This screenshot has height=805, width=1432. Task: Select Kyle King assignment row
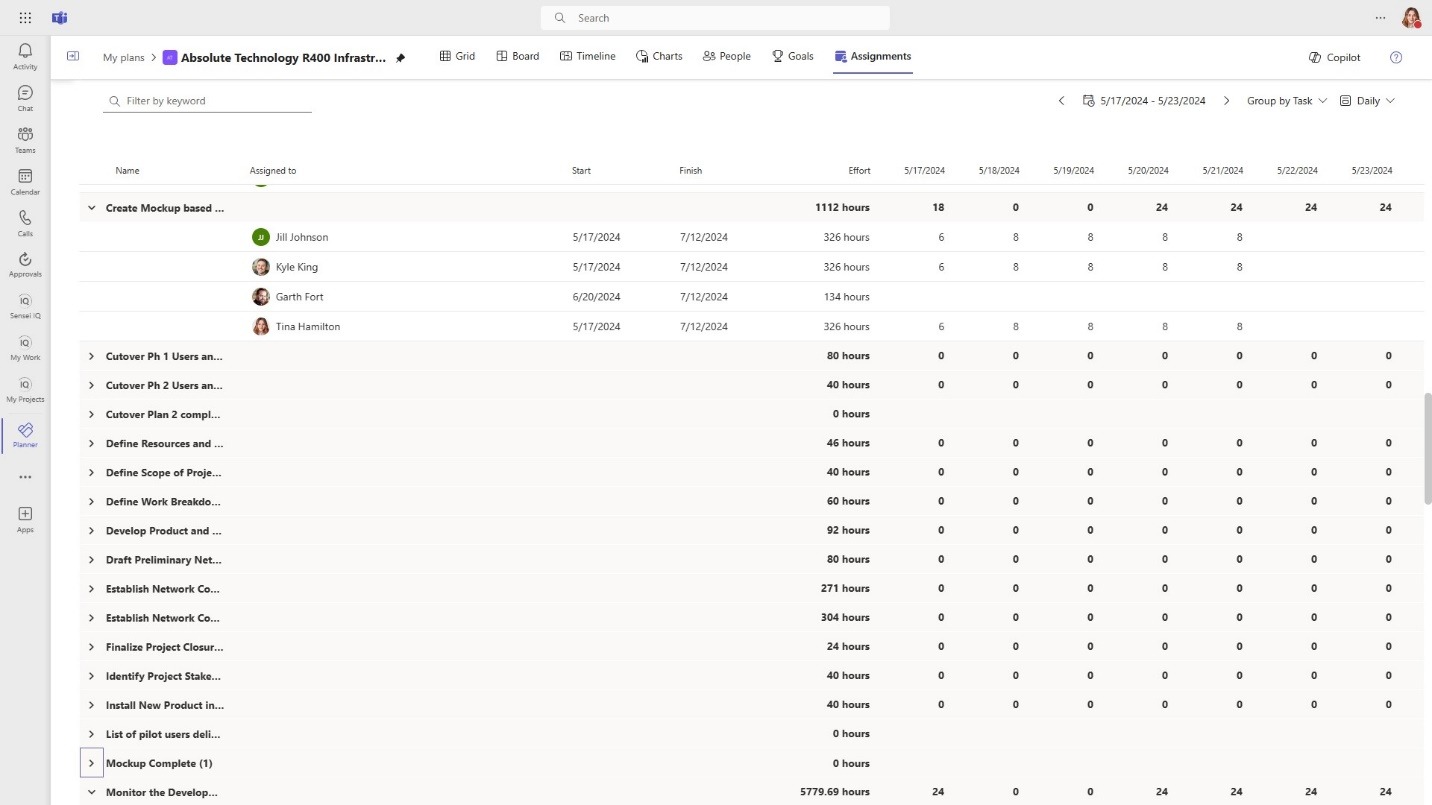pos(752,267)
